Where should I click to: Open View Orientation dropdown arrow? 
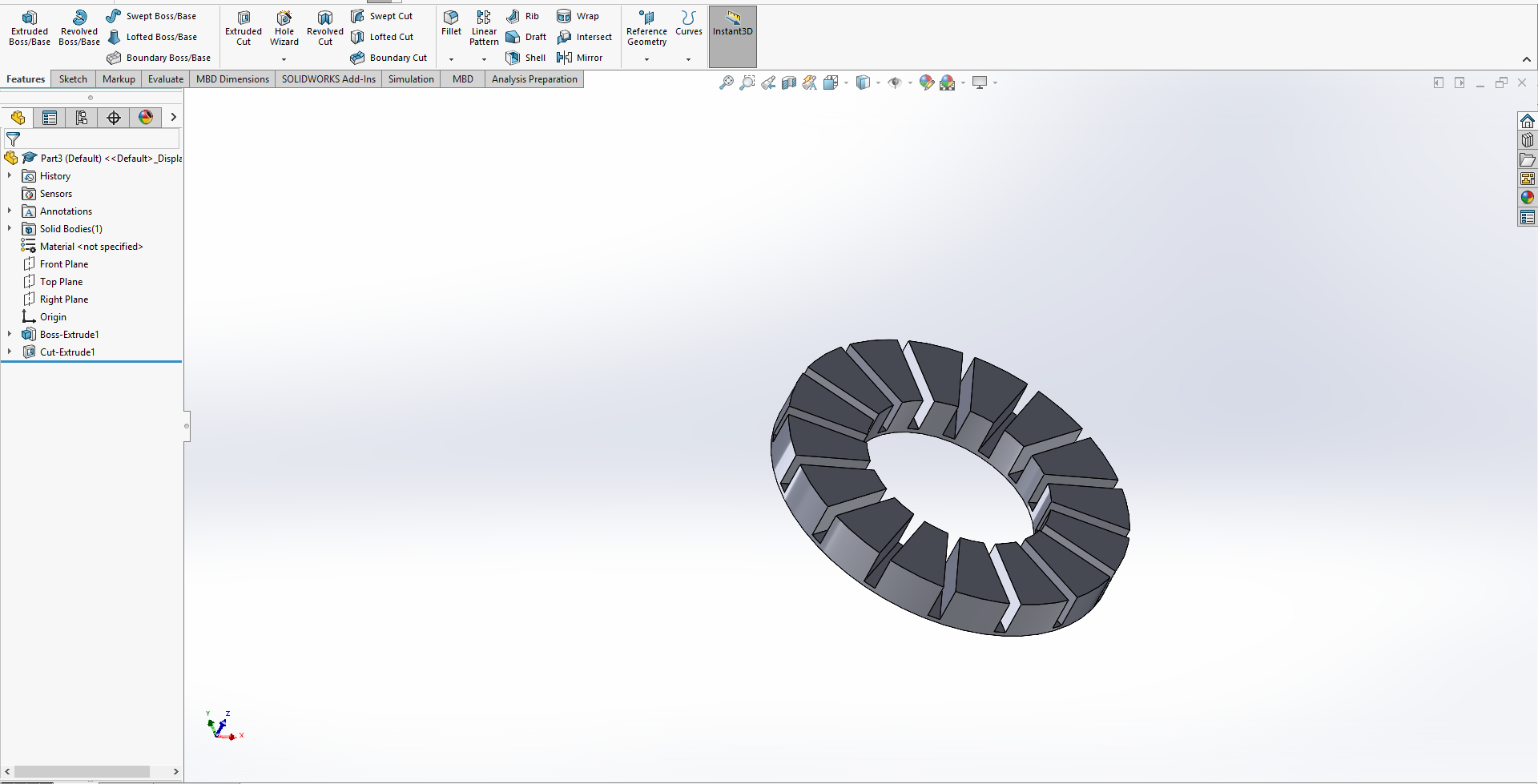[x=846, y=83]
